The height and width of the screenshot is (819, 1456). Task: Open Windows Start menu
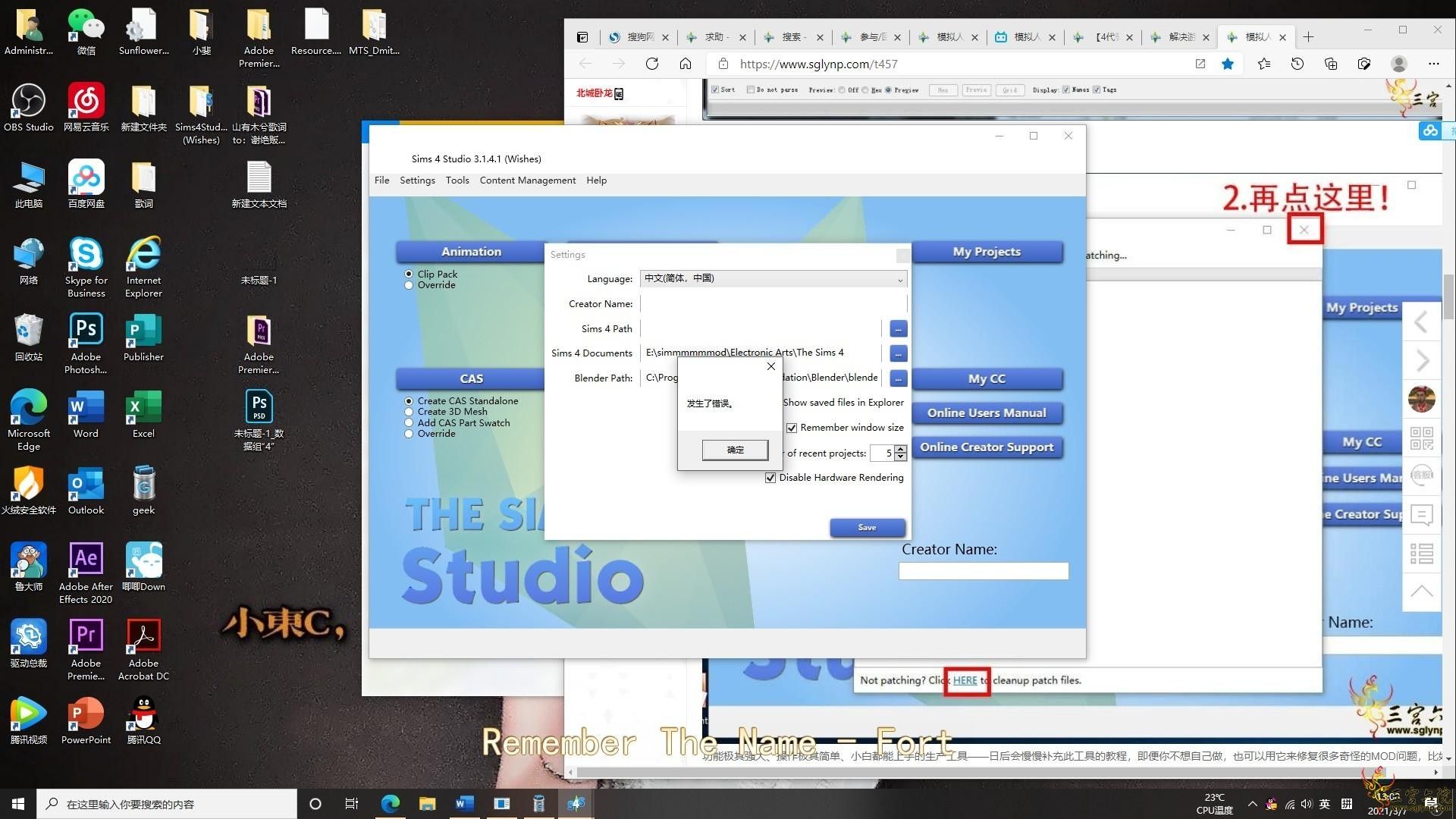pyautogui.click(x=18, y=804)
